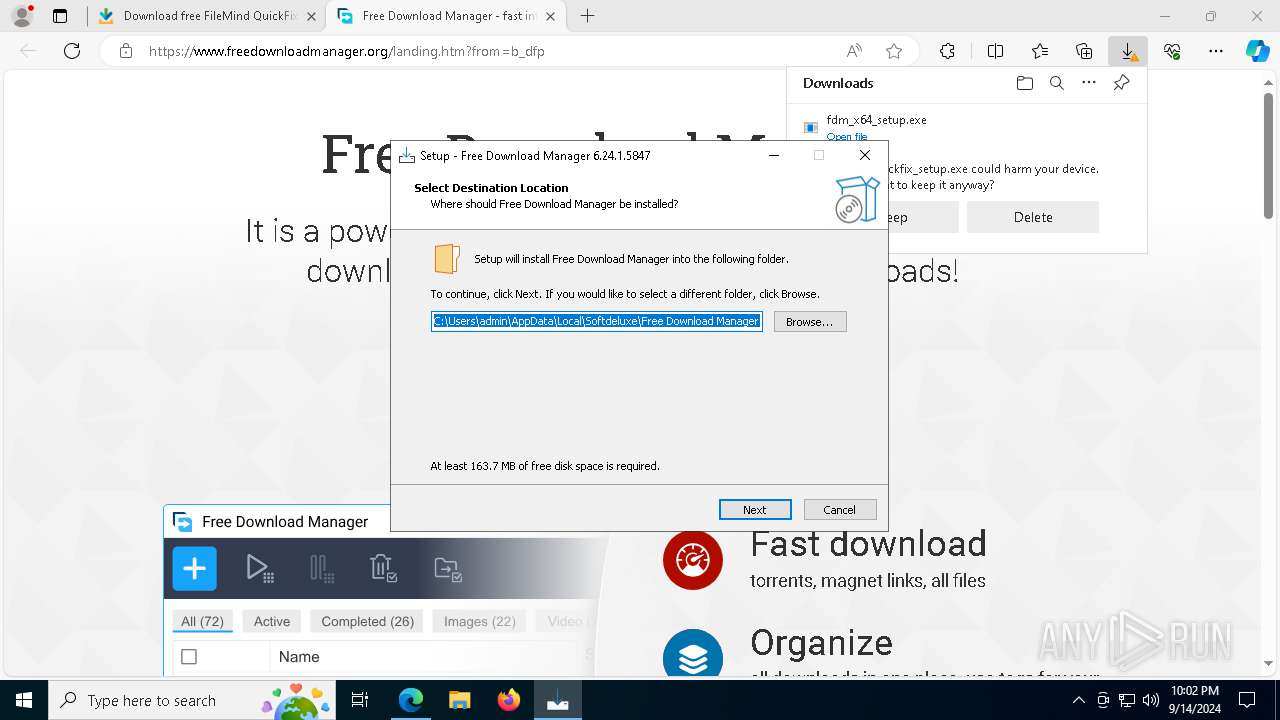1280x720 pixels.
Task: Select the Free Download Manager browser tab
Action: (x=446, y=16)
